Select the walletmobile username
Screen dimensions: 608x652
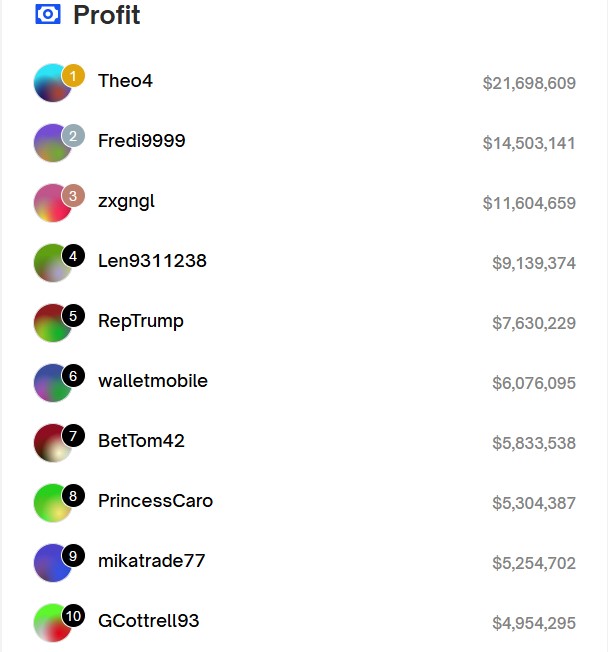(x=153, y=381)
